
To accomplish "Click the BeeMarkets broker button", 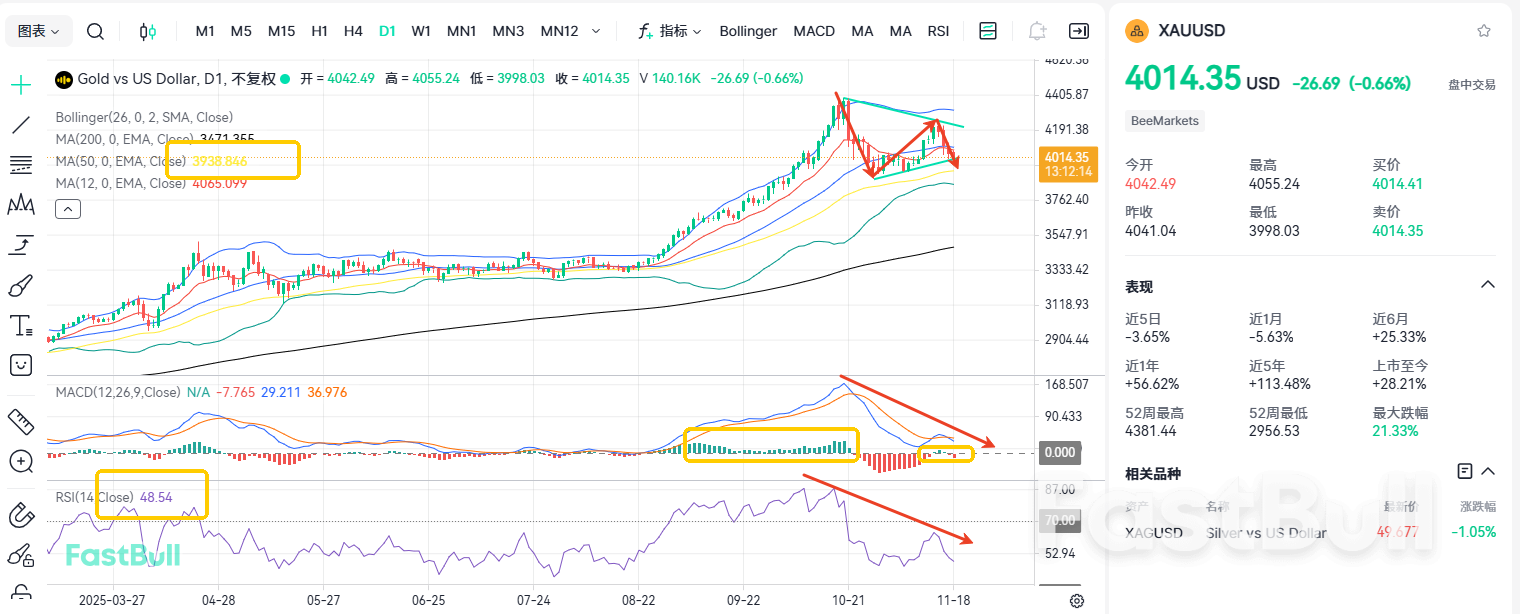I will click(x=1164, y=119).
